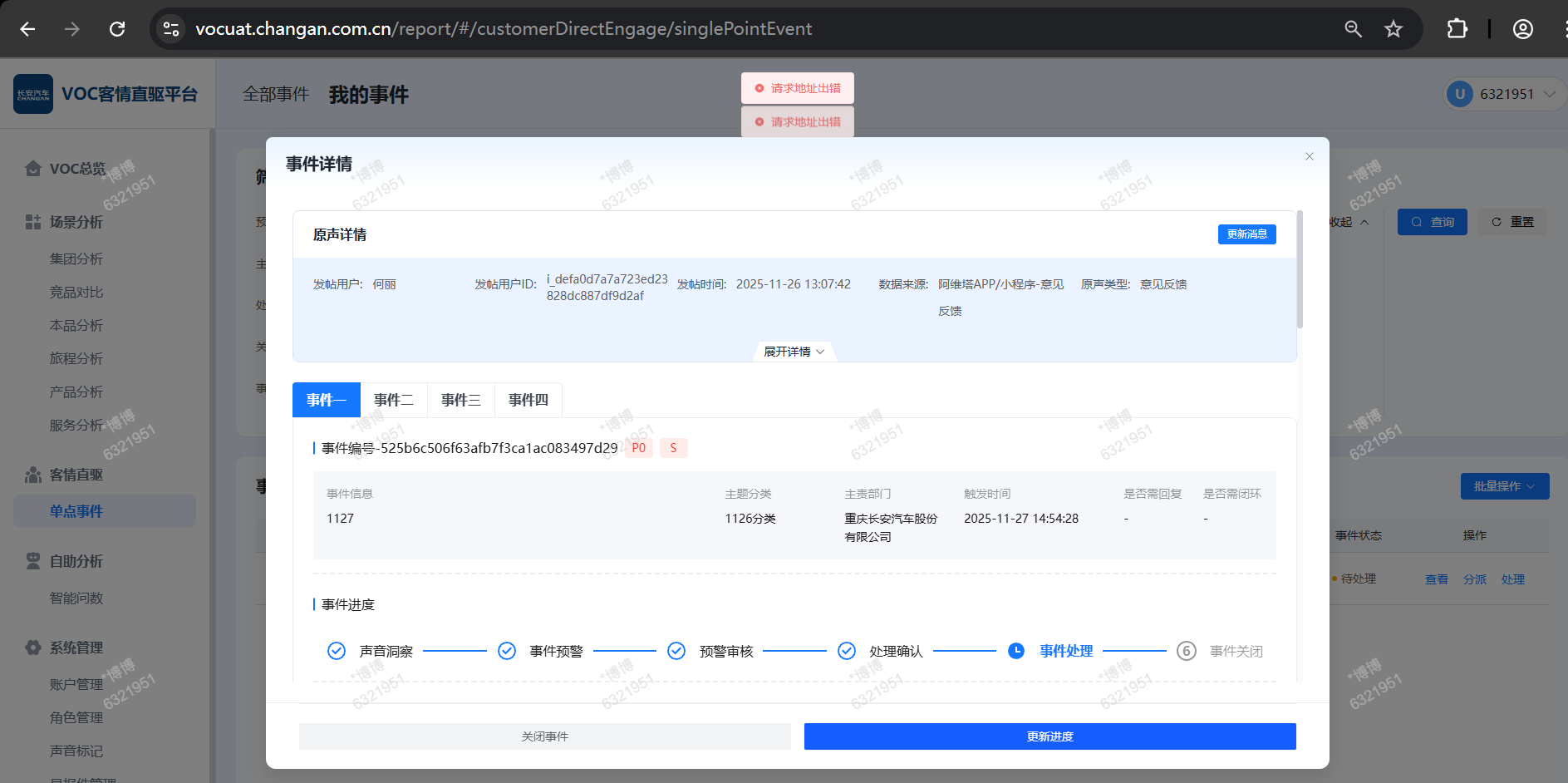Switch to the 事件二 tab
The width and height of the screenshot is (1568, 783).
[393, 400]
